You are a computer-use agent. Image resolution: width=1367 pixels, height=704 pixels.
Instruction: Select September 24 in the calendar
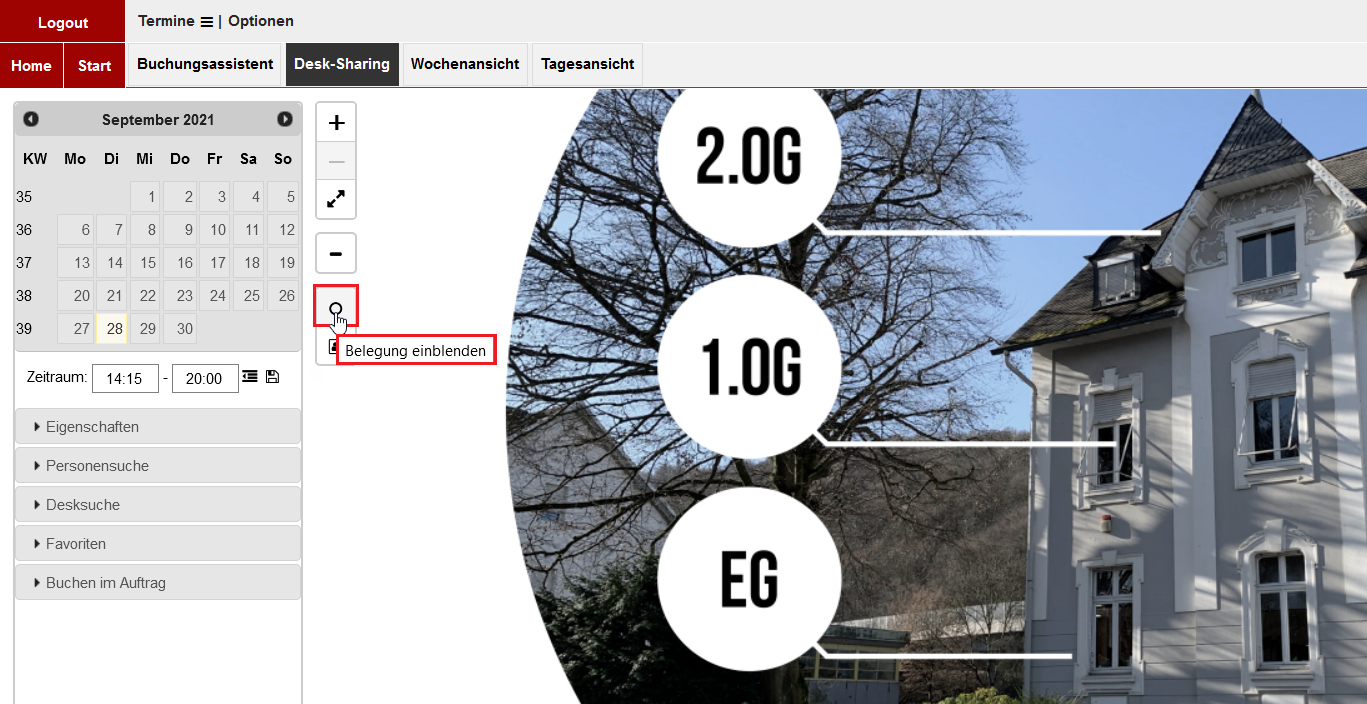pyautogui.click(x=214, y=296)
